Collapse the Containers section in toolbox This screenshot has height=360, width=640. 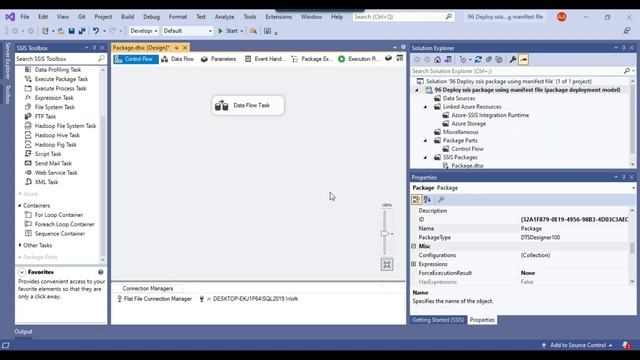pyautogui.click(x=20, y=206)
